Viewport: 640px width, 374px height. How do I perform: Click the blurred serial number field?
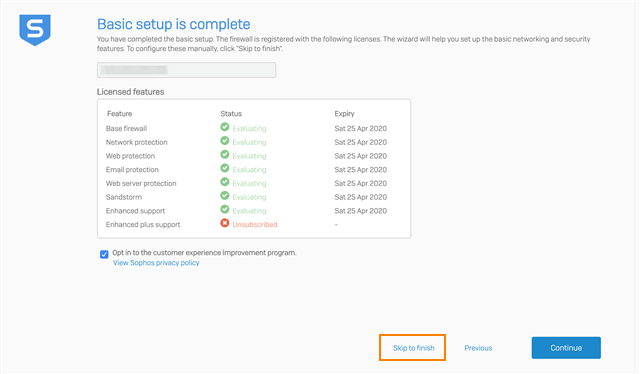click(x=187, y=70)
